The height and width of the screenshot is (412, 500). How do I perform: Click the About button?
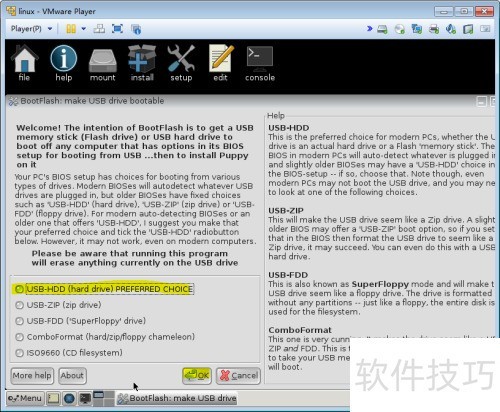tap(72, 376)
